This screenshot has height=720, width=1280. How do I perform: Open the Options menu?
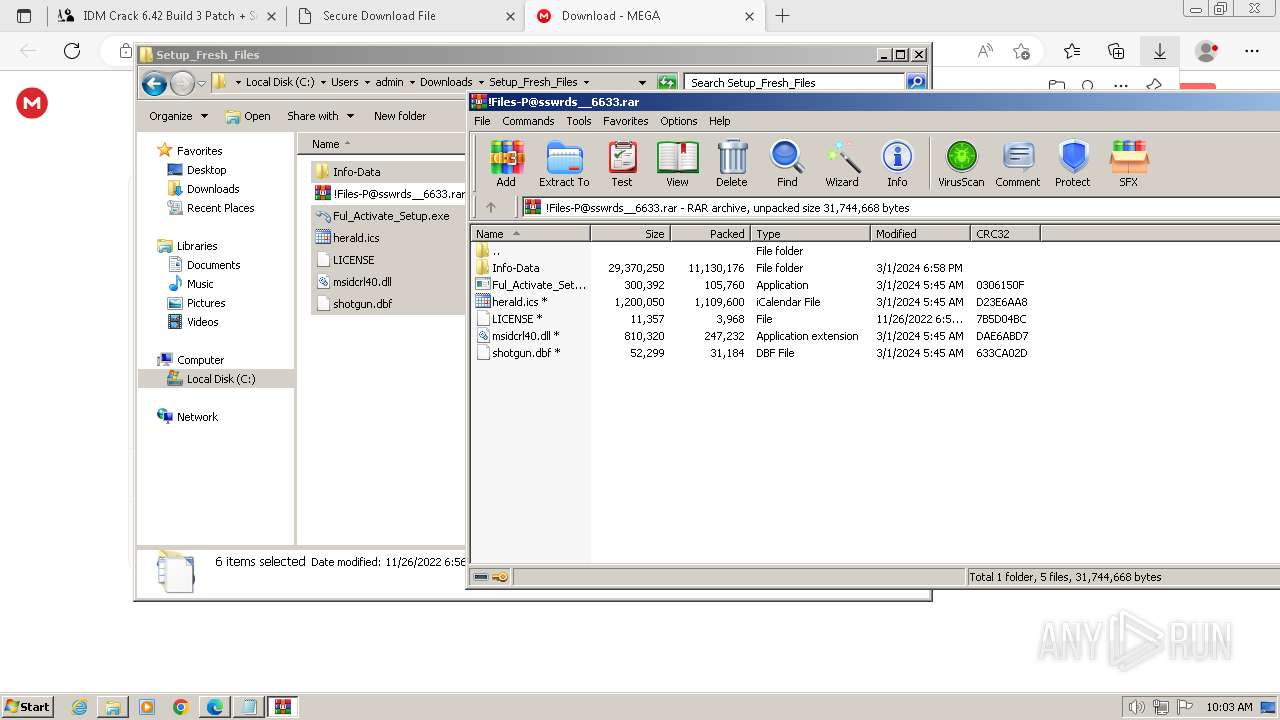click(679, 121)
